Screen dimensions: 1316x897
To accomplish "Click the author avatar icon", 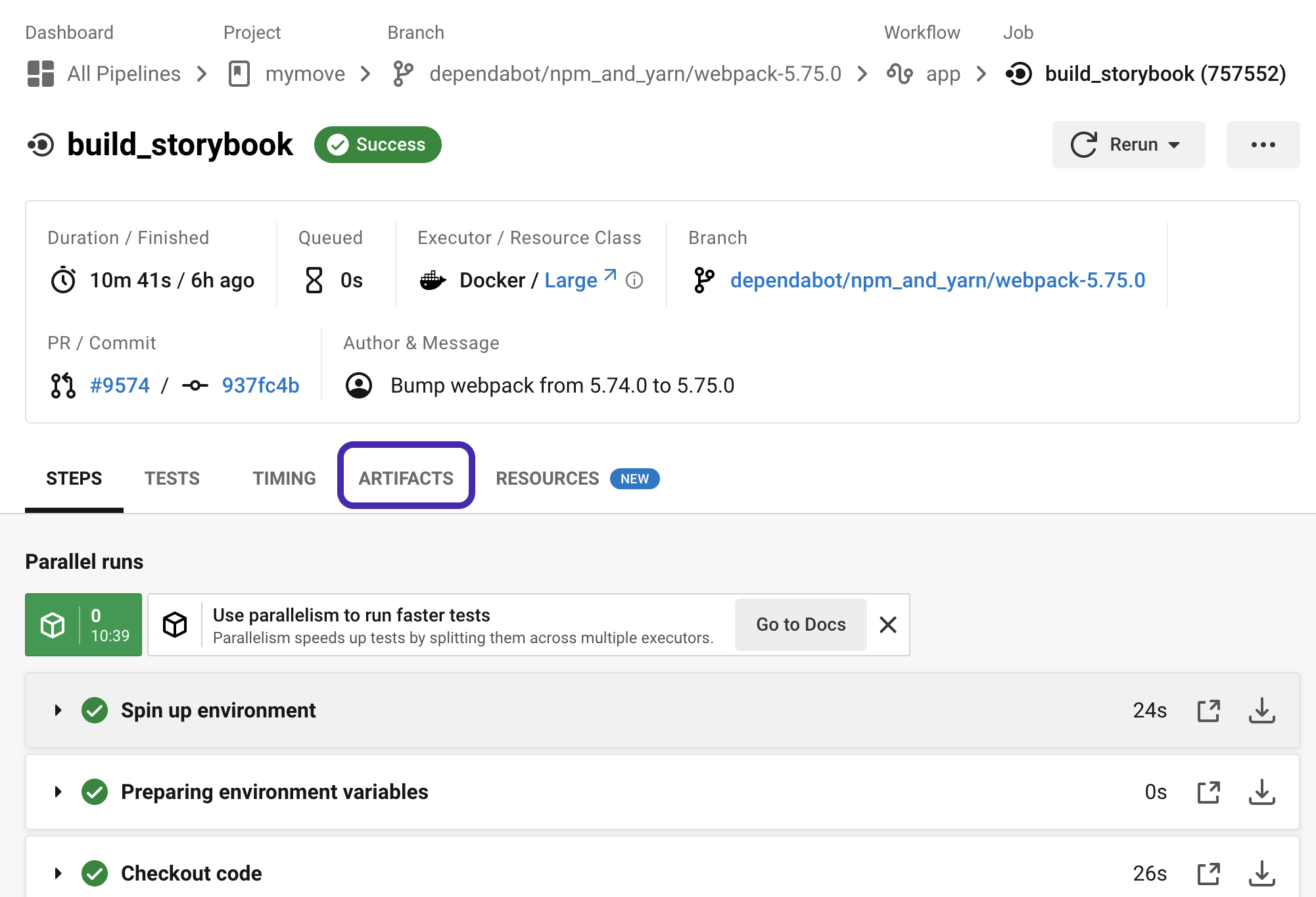I will pos(359,385).
